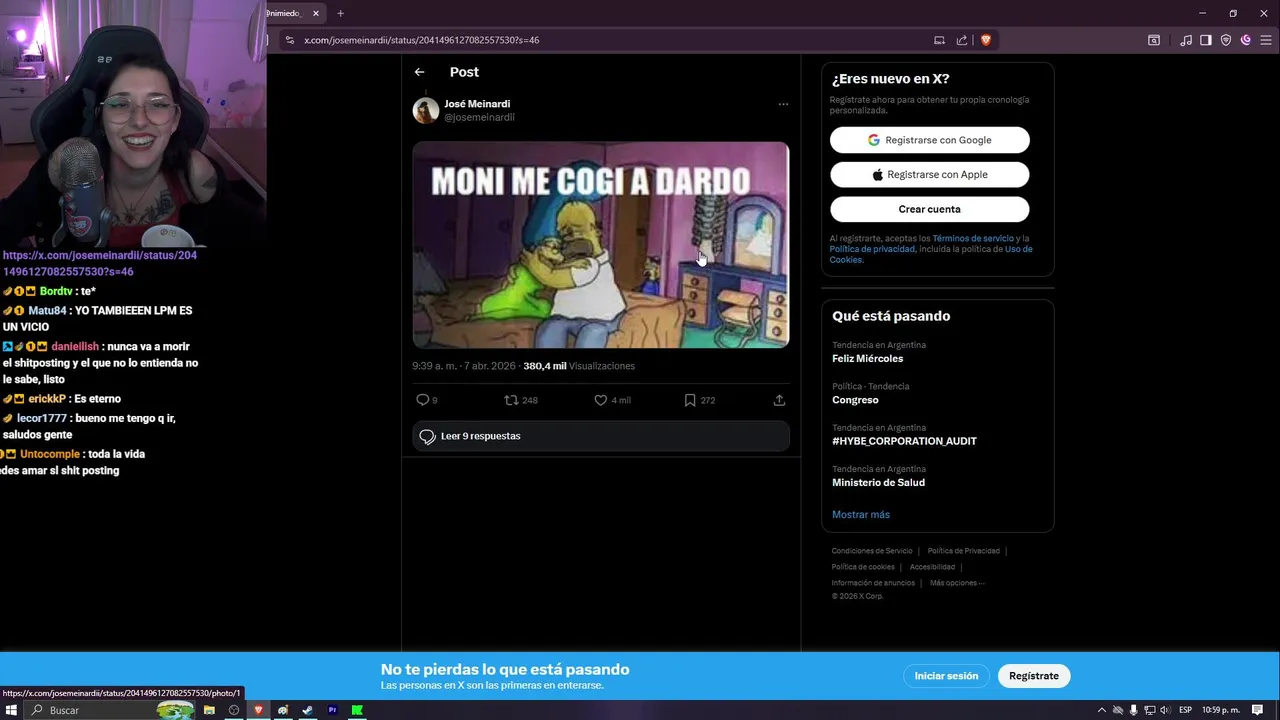This screenshot has height=720, width=1280.
Task: Reply to the post via comment icon
Action: pyautogui.click(x=422, y=400)
